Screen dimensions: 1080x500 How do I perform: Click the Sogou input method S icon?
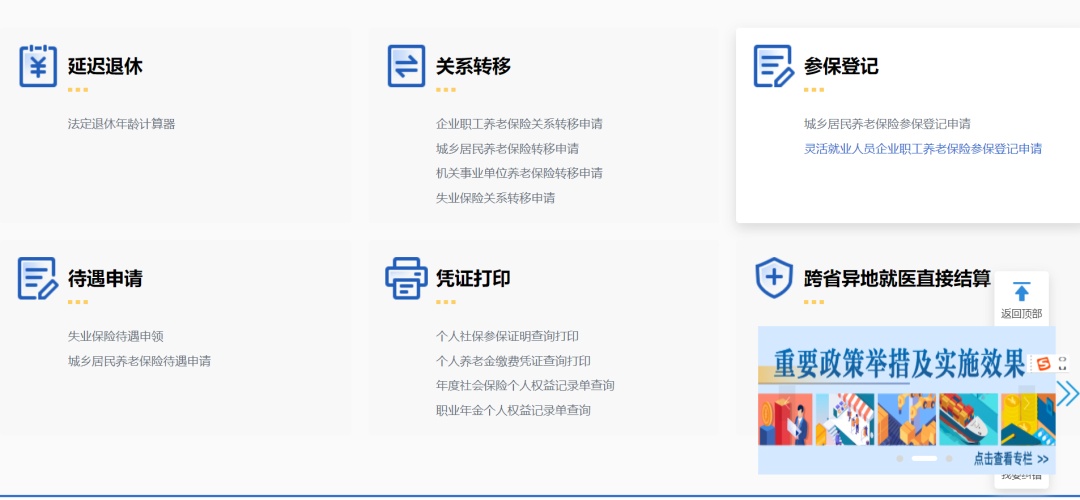(1043, 364)
